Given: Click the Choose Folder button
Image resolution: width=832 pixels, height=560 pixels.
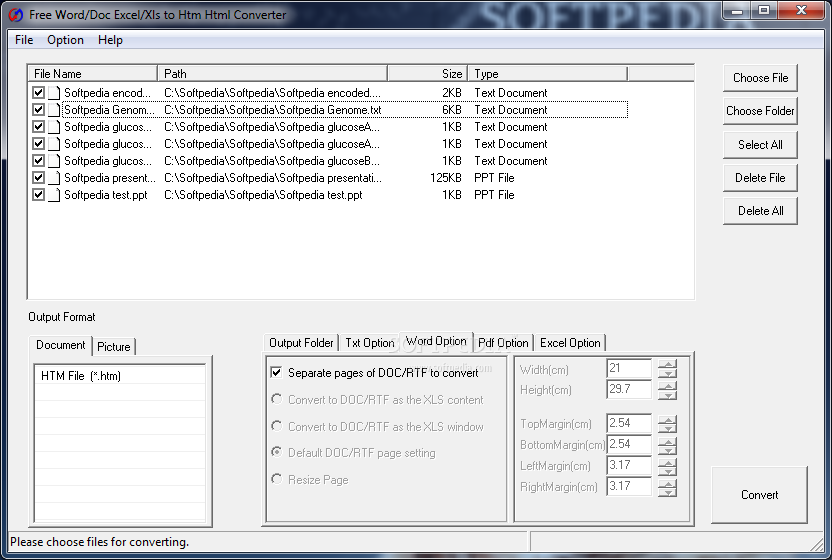Looking at the screenshot, I should pos(760,111).
